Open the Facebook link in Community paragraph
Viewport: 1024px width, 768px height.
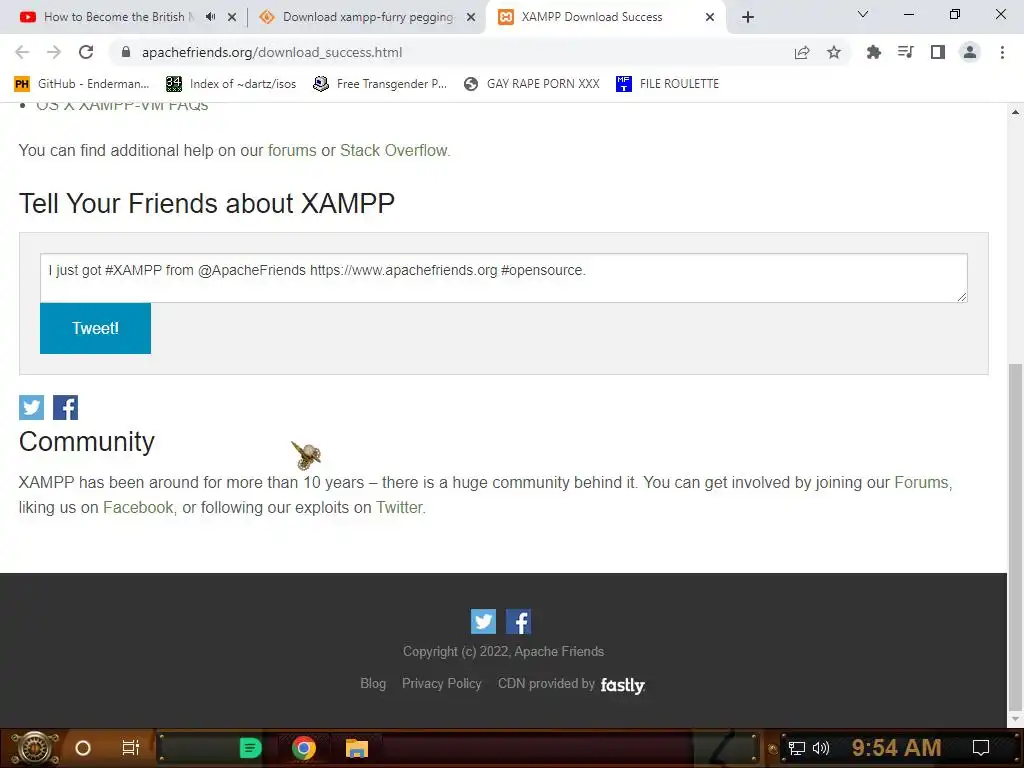(x=138, y=507)
